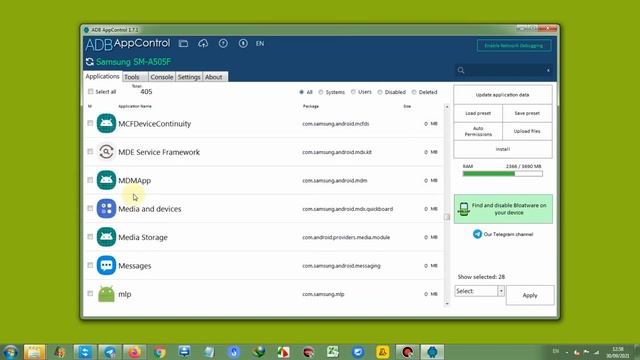Screen dimensions: 640x360
Task: Check the MDE Service Framework checkbox
Action: [x=90, y=151]
